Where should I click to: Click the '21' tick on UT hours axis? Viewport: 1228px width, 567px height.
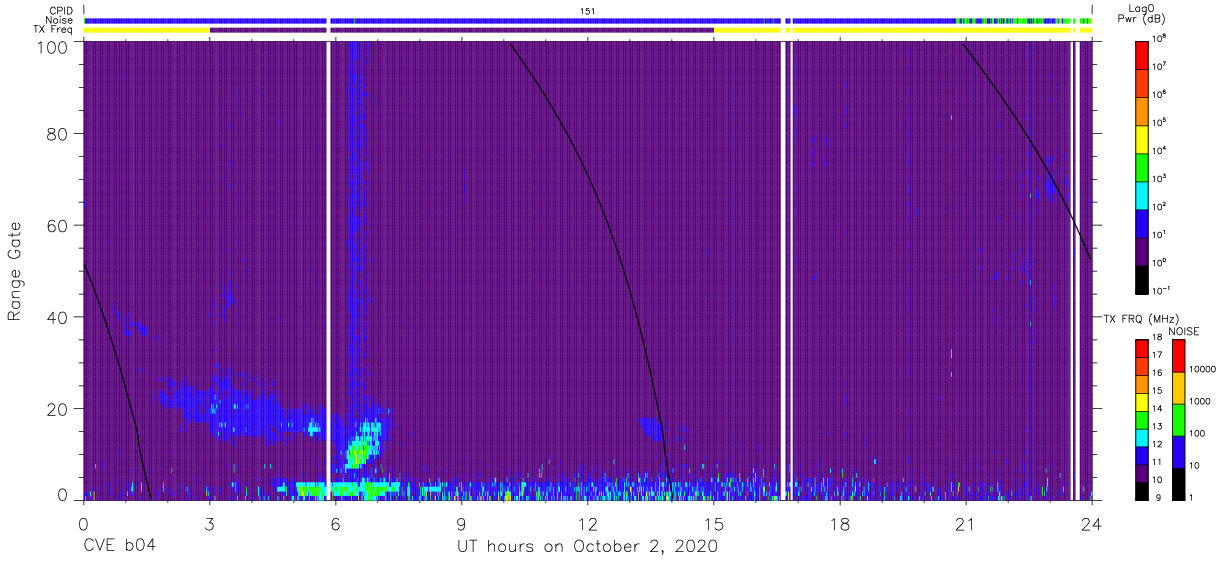(966, 523)
